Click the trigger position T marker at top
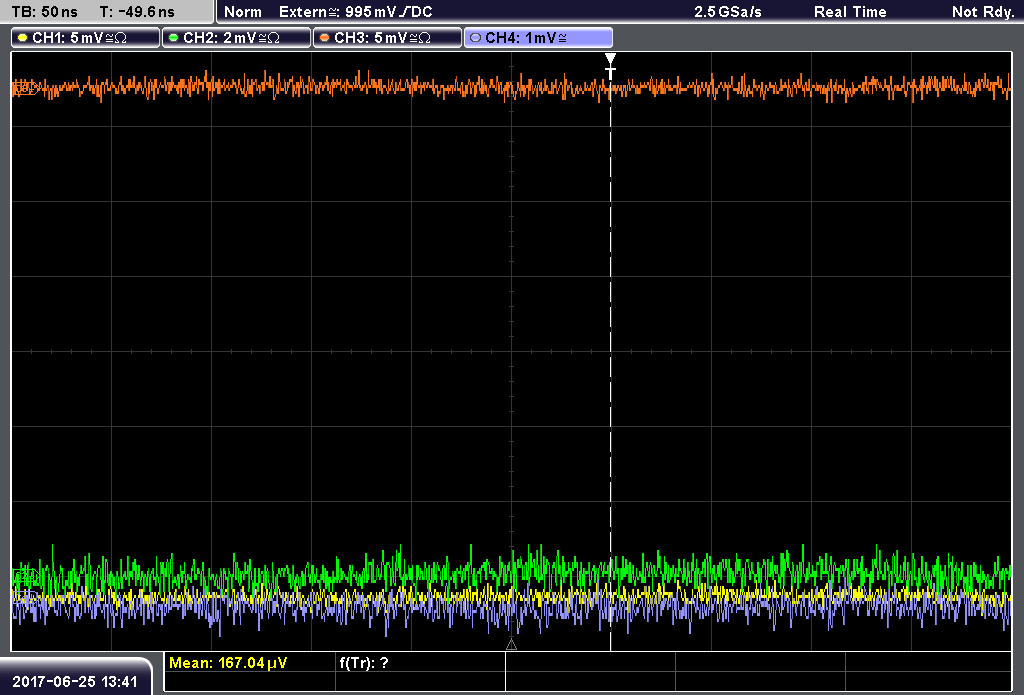 (x=610, y=67)
